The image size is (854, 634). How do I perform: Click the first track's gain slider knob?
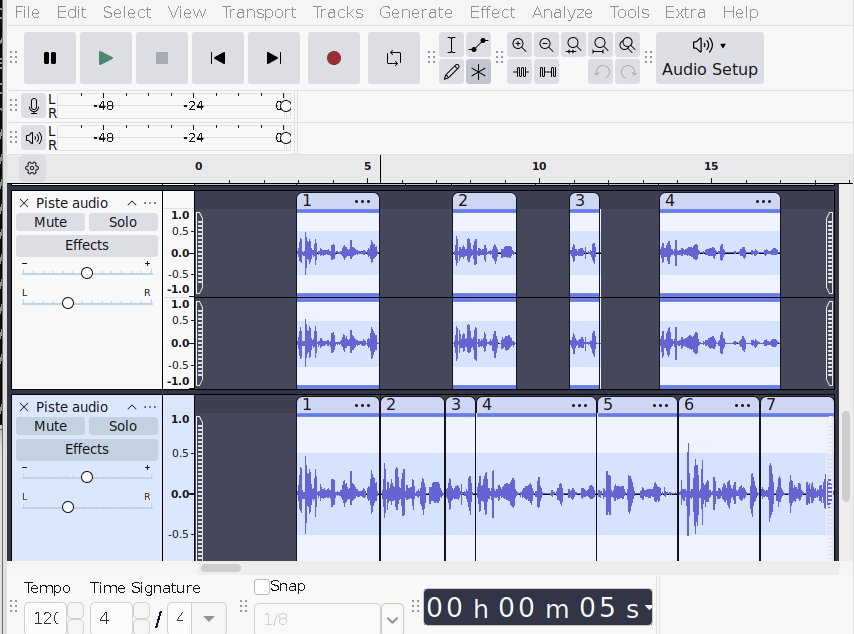(87, 273)
